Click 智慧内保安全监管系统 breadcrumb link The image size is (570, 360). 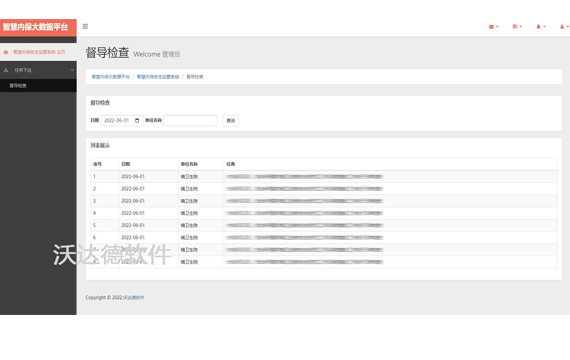pos(158,77)
